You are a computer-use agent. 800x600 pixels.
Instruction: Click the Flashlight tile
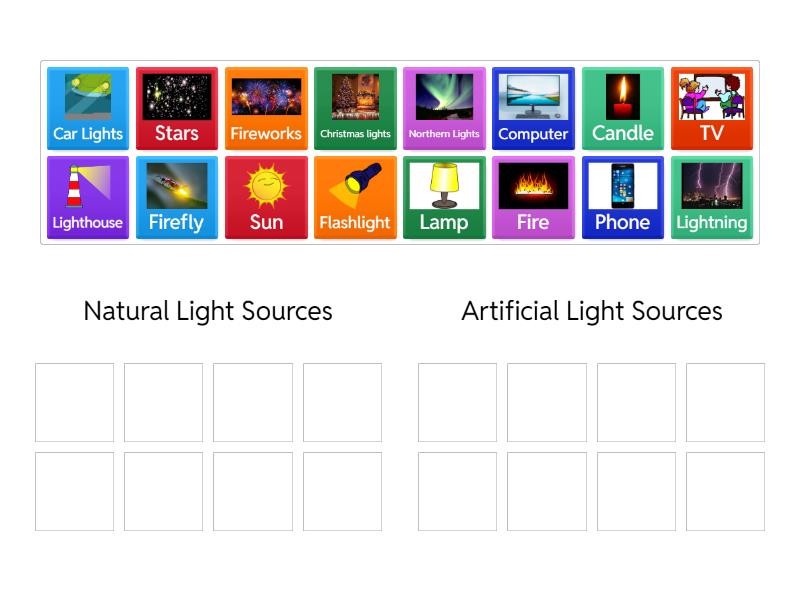[x=355, y=197]
